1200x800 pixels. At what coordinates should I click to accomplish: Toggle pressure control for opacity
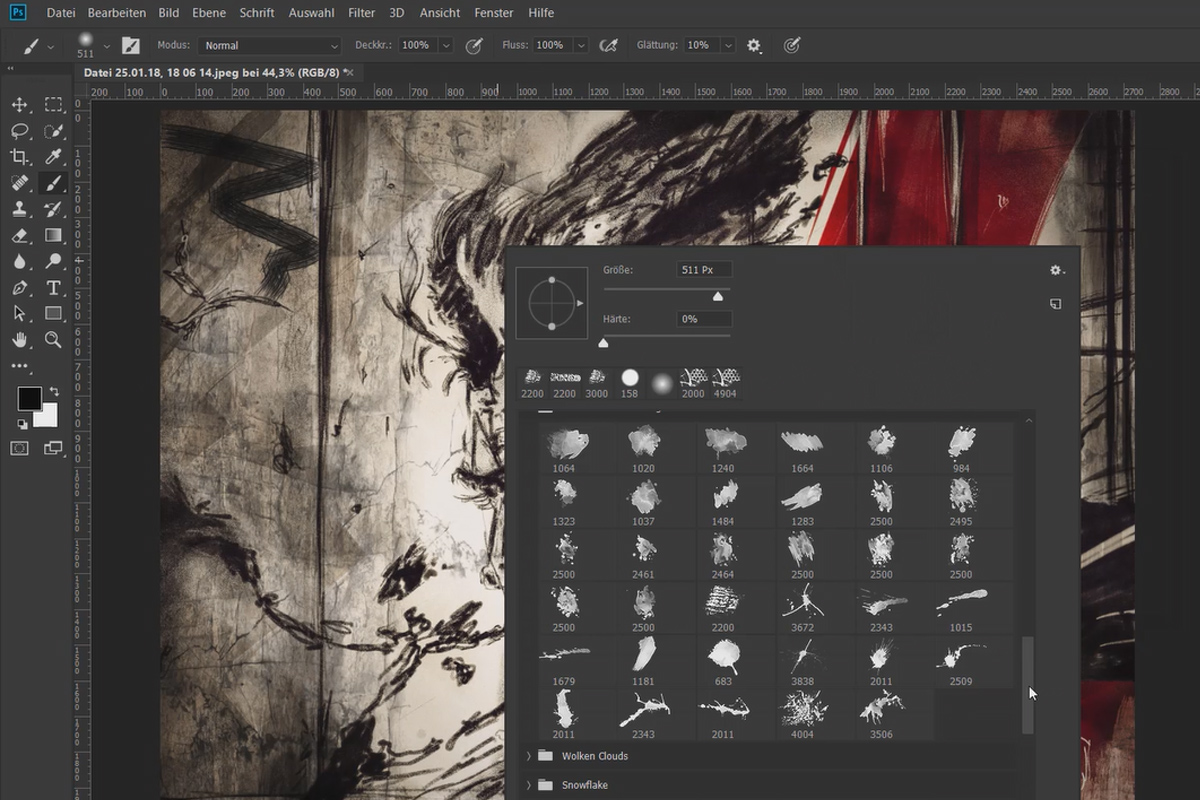pyautogui.click(x=475, y=45)
